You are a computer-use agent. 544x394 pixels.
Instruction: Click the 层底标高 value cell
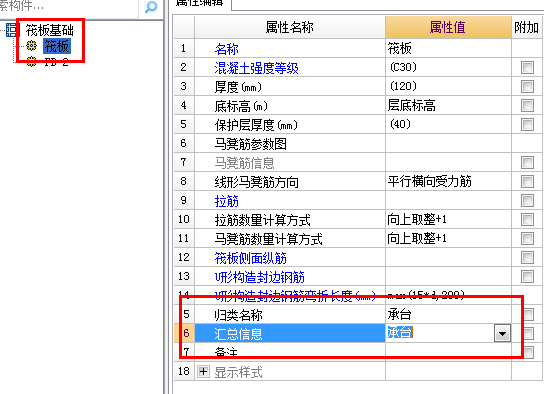click(448, 105)
